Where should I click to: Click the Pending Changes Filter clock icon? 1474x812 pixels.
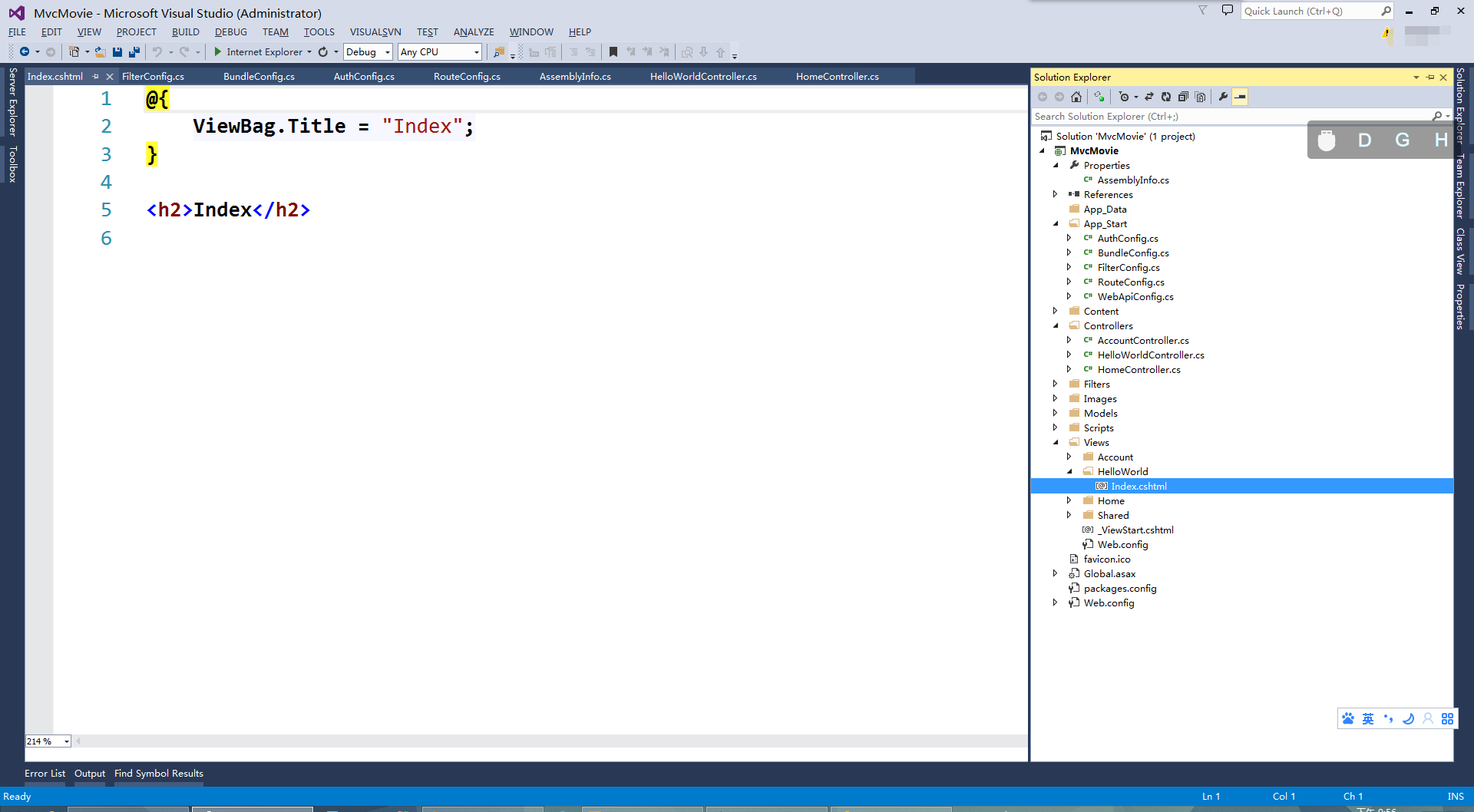tap(1124, 97)
